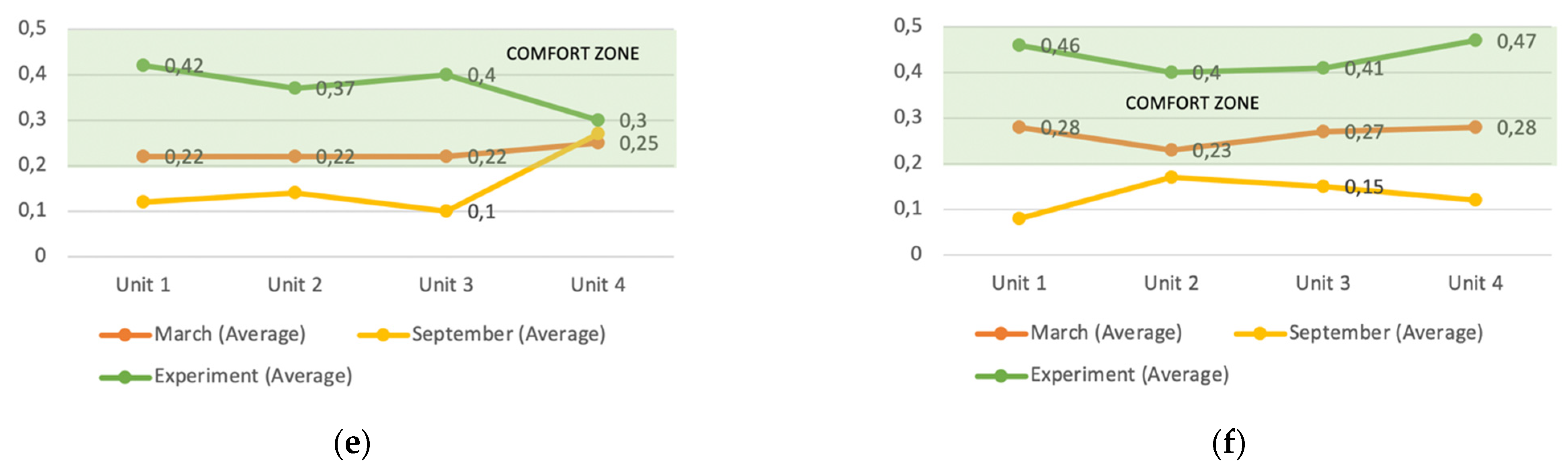1568x474 pixels.
Task: Click the yellow September legend marker in chart (e)
Action: [x=383, y=334]
